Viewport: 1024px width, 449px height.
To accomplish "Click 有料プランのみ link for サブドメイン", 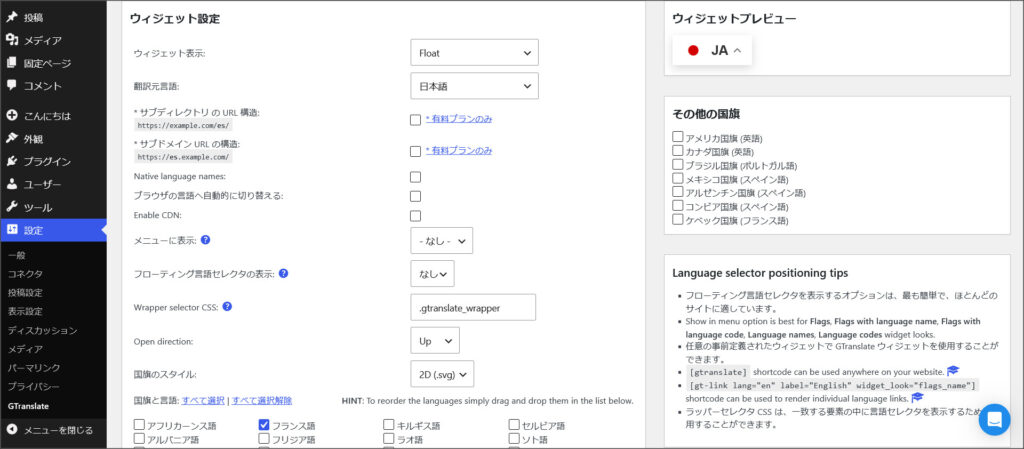I will (x=458, y=151).
